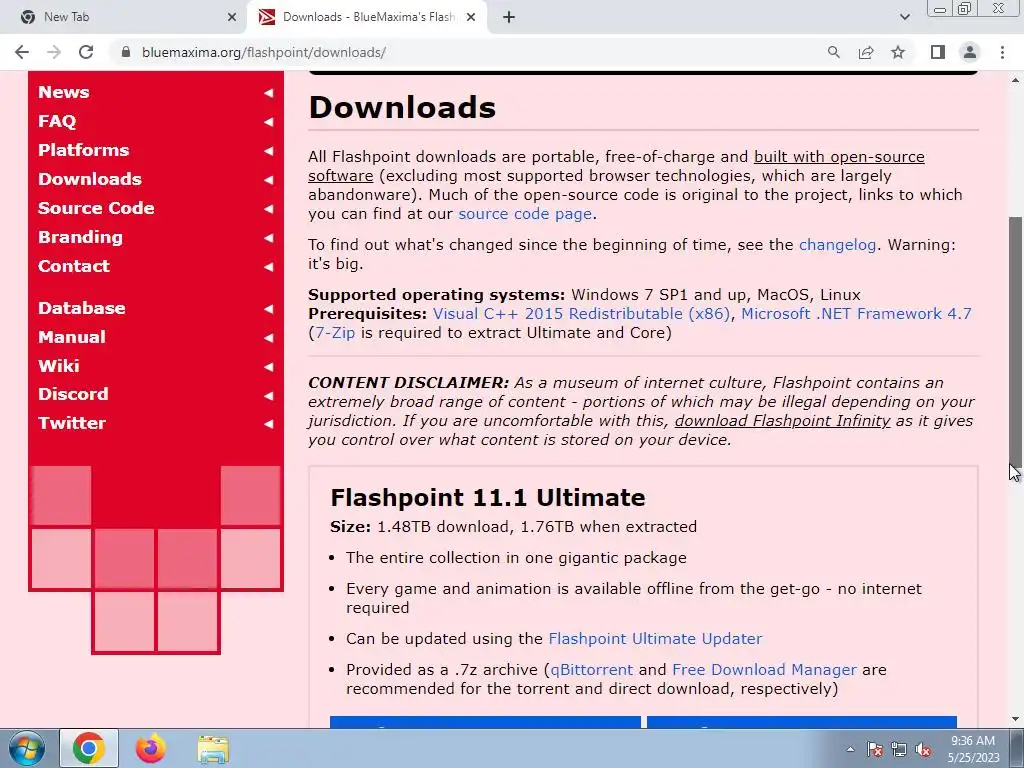Click the arrow beside FAQ
The image size is (1024, 768).
pos(268,121)
